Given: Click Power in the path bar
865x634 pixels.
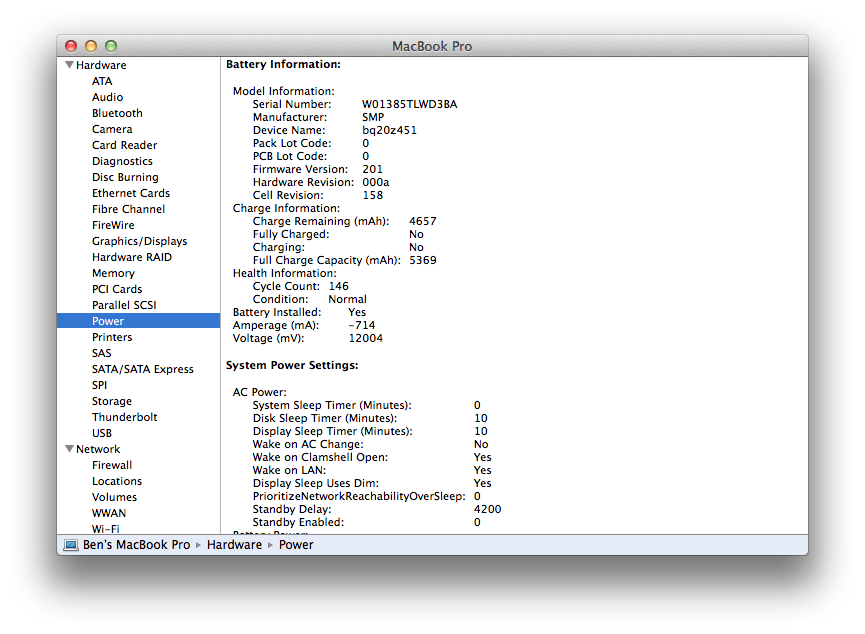Looking at the screenshot, I should click(x=296, y=545).
